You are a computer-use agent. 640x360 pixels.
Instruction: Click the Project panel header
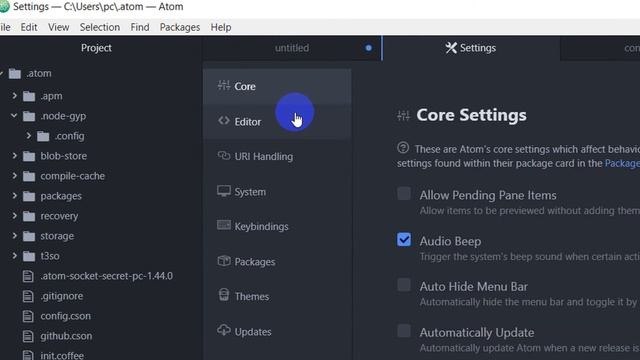point(96,48)
